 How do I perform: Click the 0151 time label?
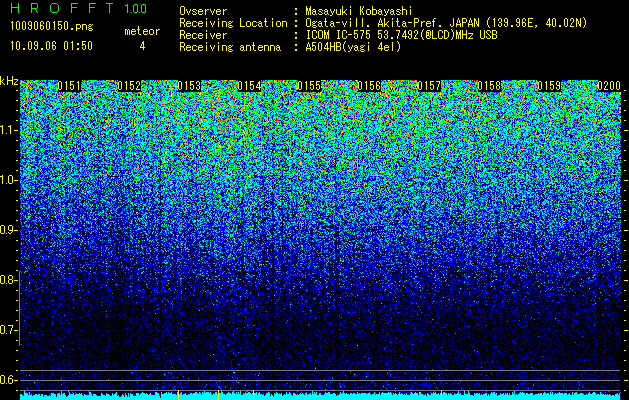pyautogui.click(x=69, y=86)
